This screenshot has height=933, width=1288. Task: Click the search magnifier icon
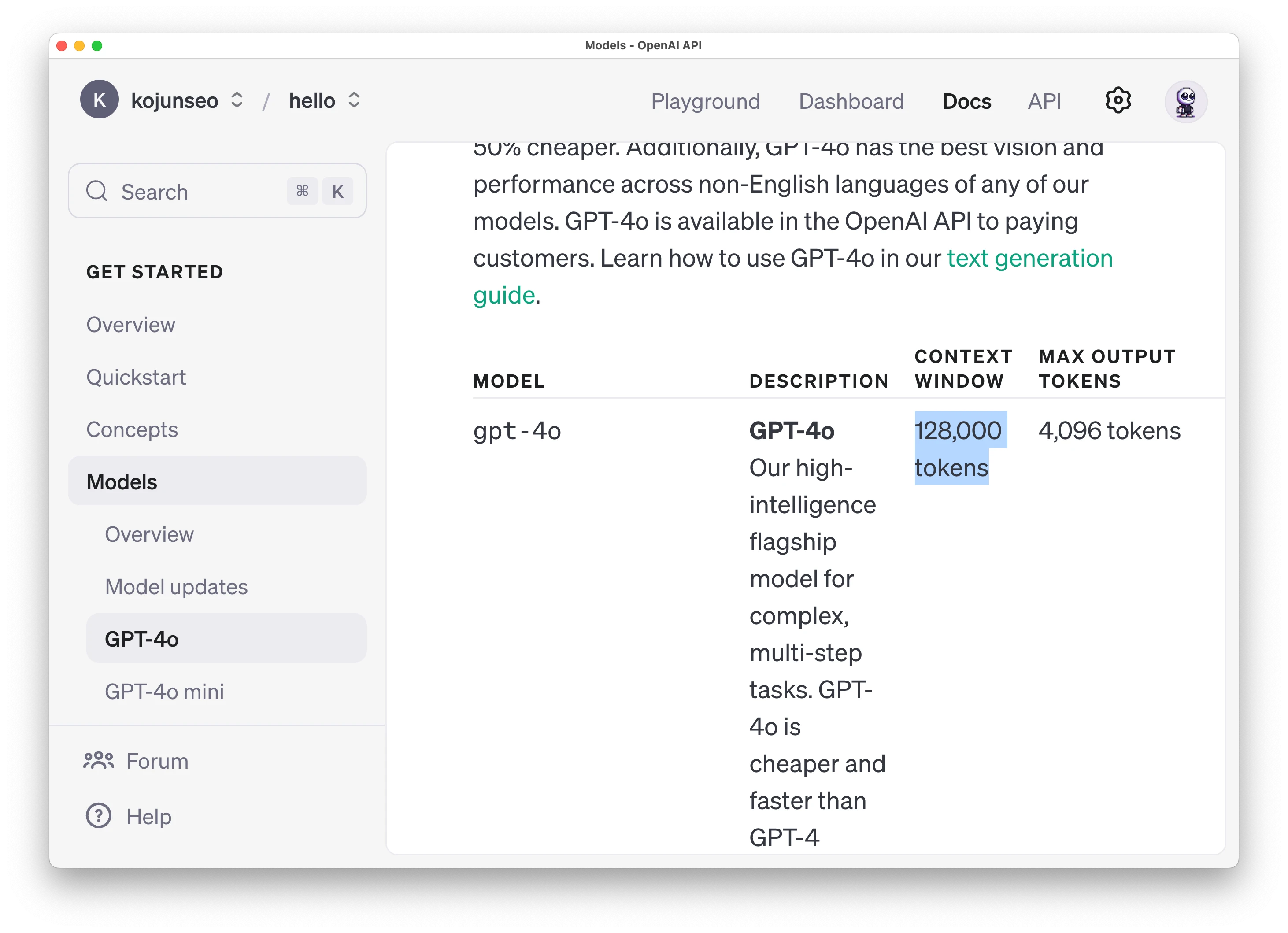click(97, 191)
